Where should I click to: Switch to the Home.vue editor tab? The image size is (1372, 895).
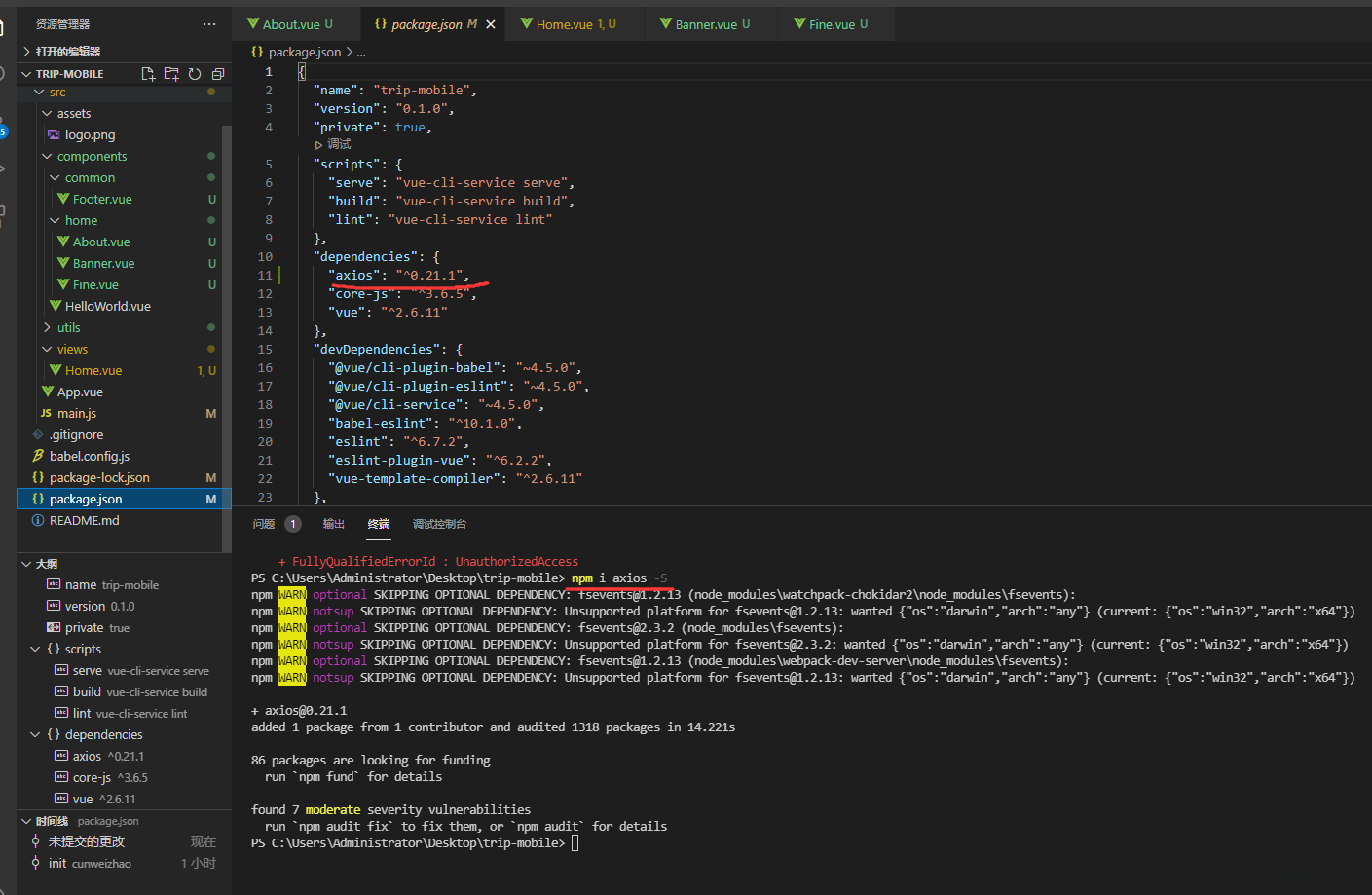tap(565, 24)
